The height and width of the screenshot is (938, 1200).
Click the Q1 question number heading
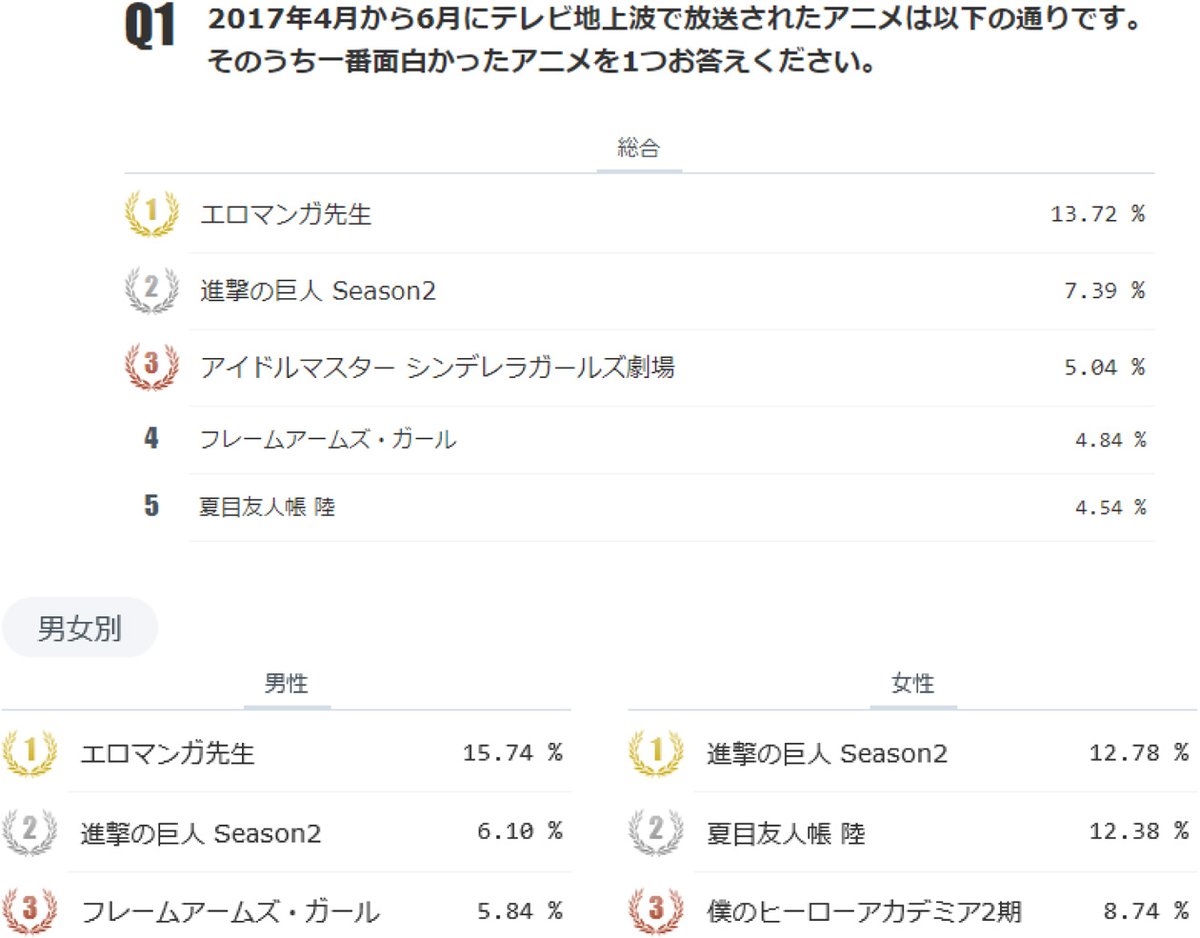(x=150, y=29)
